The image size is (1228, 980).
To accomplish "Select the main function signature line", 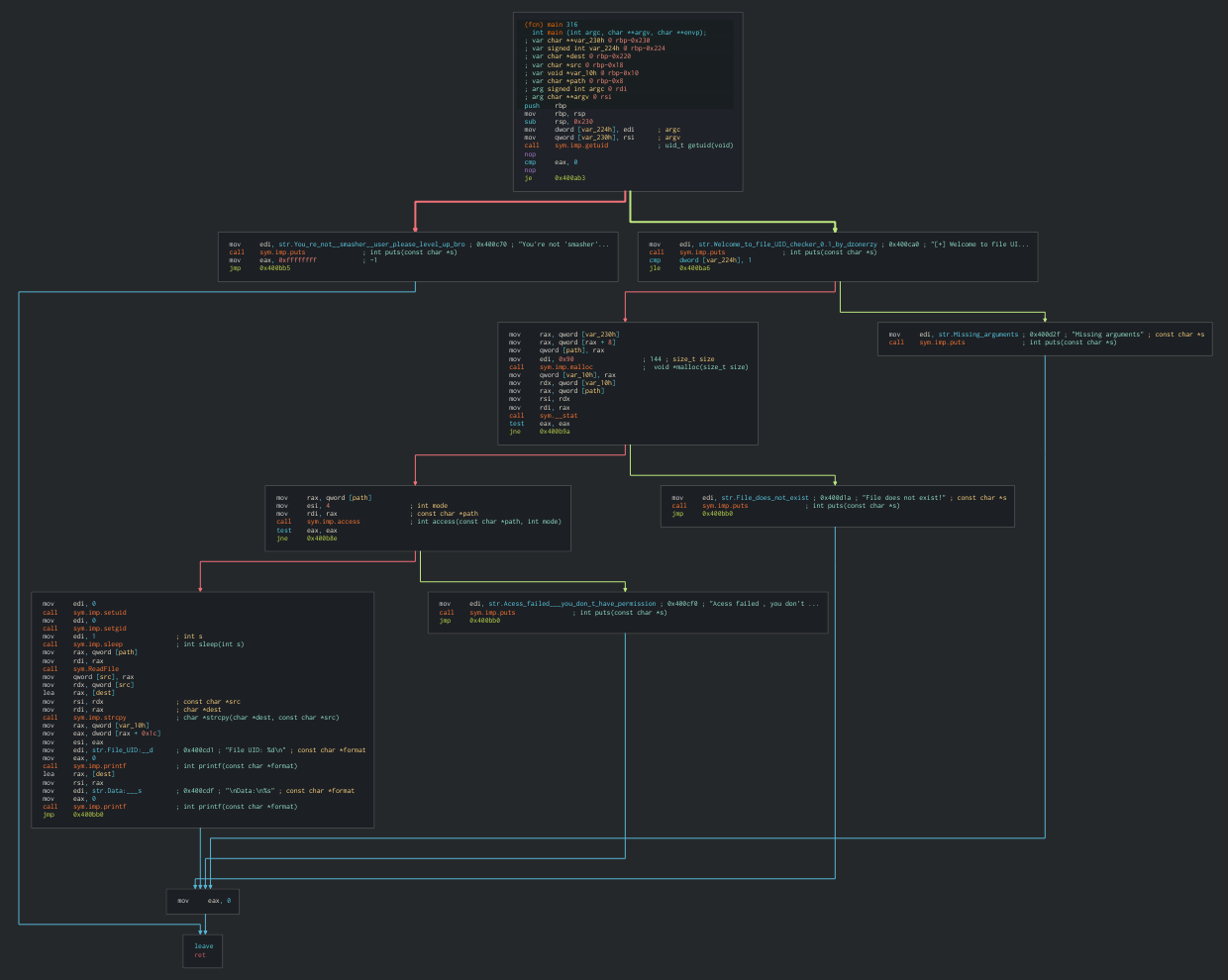I will pyautogui.click(x=619, y=33).
